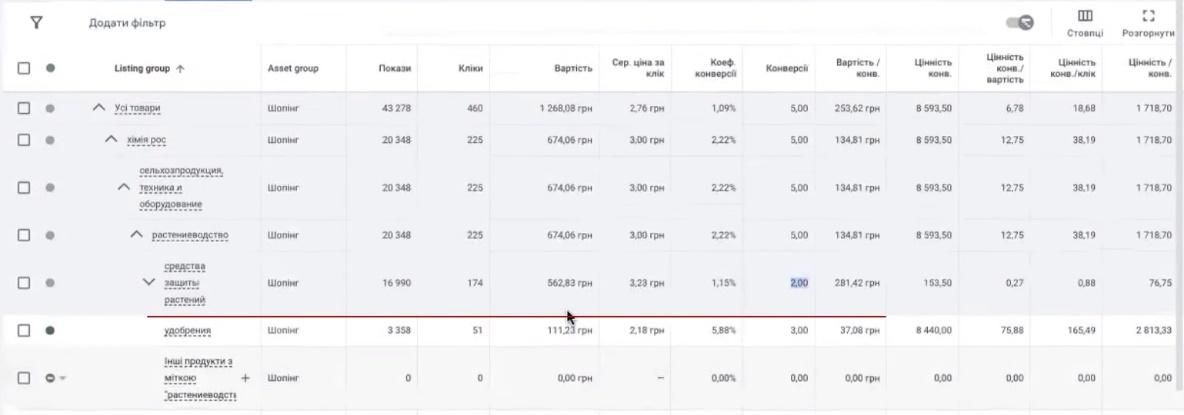Click status dot of Усі товари row
The image size is (1184, 415).
point(50,108)
